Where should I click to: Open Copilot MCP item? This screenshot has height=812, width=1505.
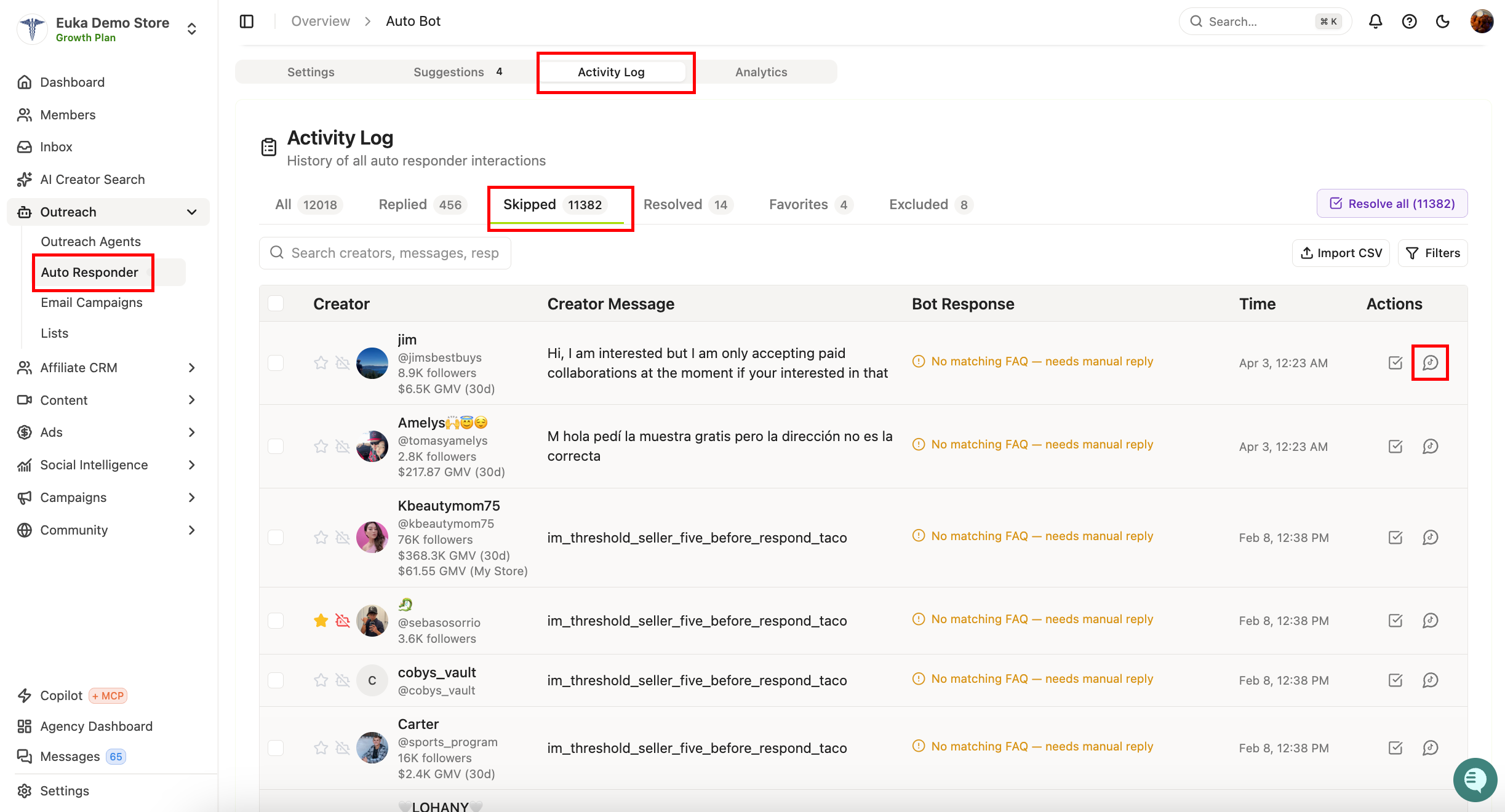tap(72, 696)
